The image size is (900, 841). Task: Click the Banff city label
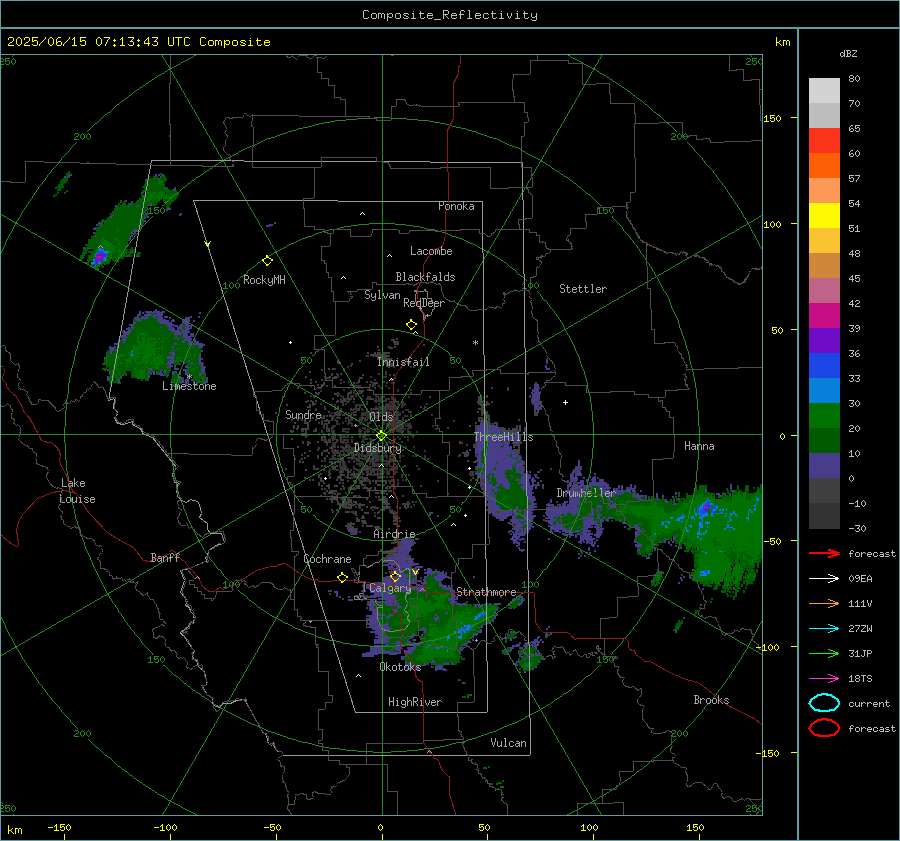click(165, 557)
